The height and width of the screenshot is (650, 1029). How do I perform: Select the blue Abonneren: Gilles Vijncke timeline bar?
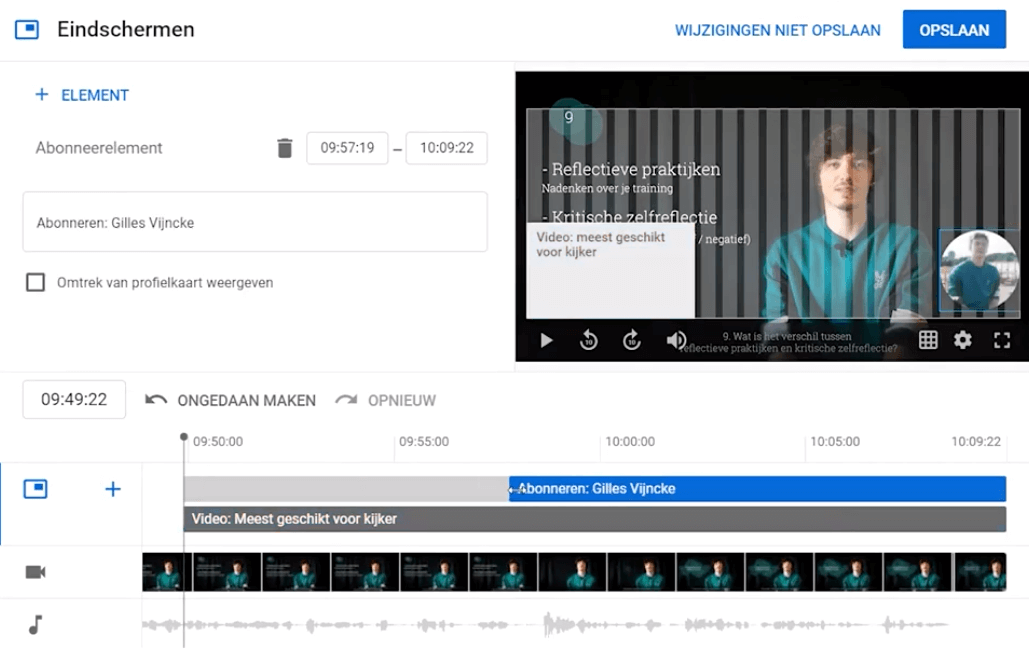757,488
